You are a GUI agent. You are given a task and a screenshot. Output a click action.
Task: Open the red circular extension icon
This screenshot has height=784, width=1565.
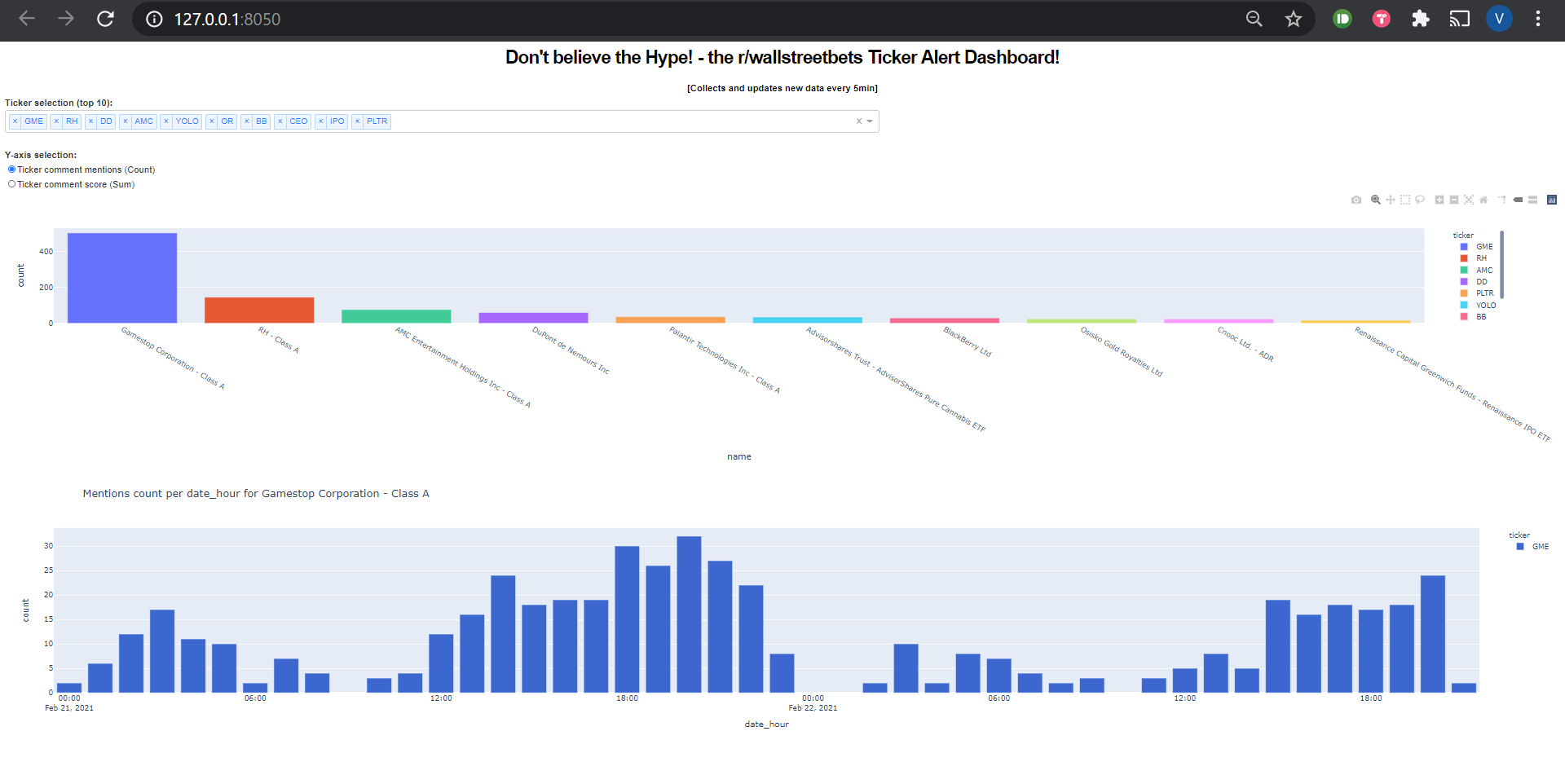(1382, 19)
